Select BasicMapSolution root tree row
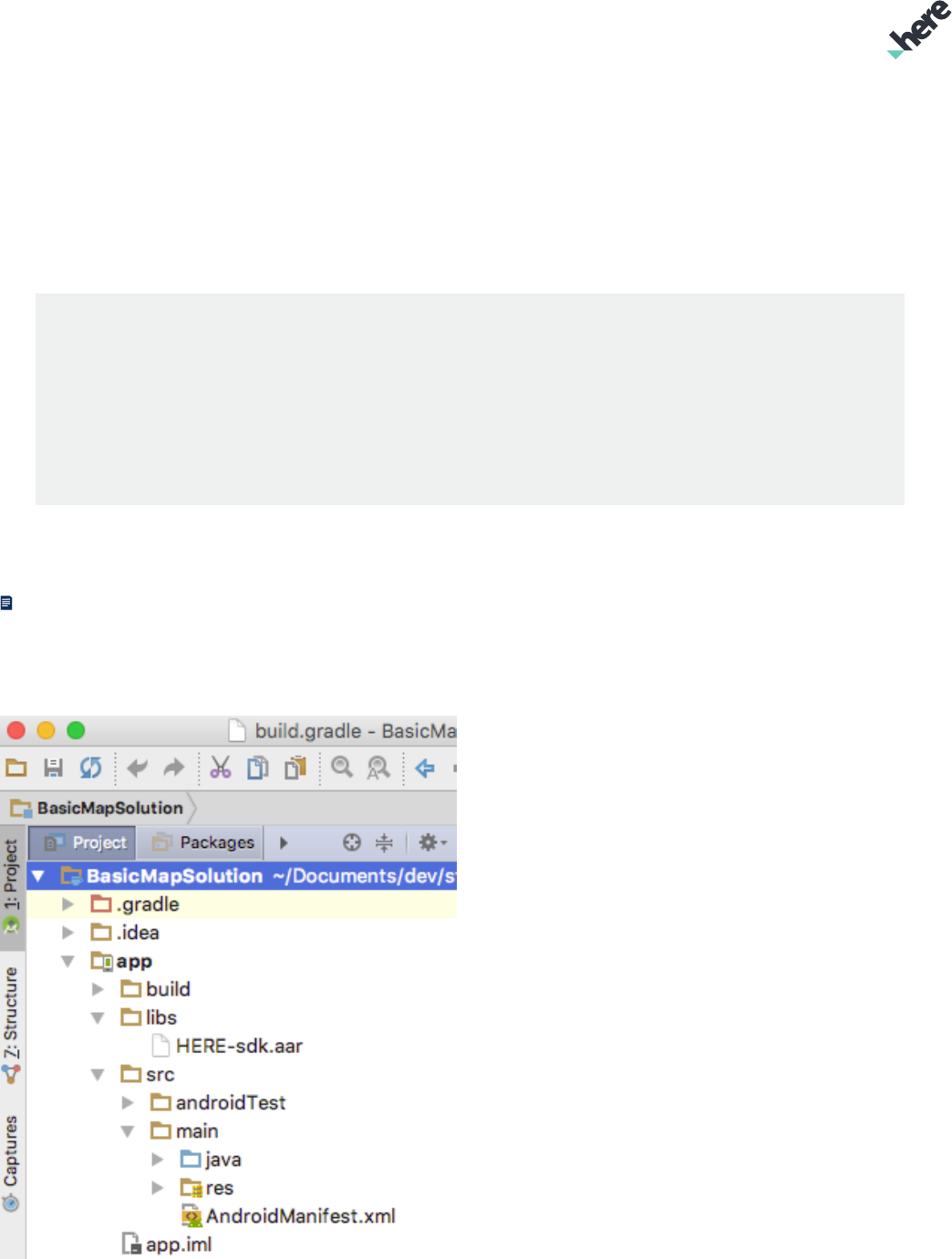This screenshot has width=952, height=1259. click(242, 876)
